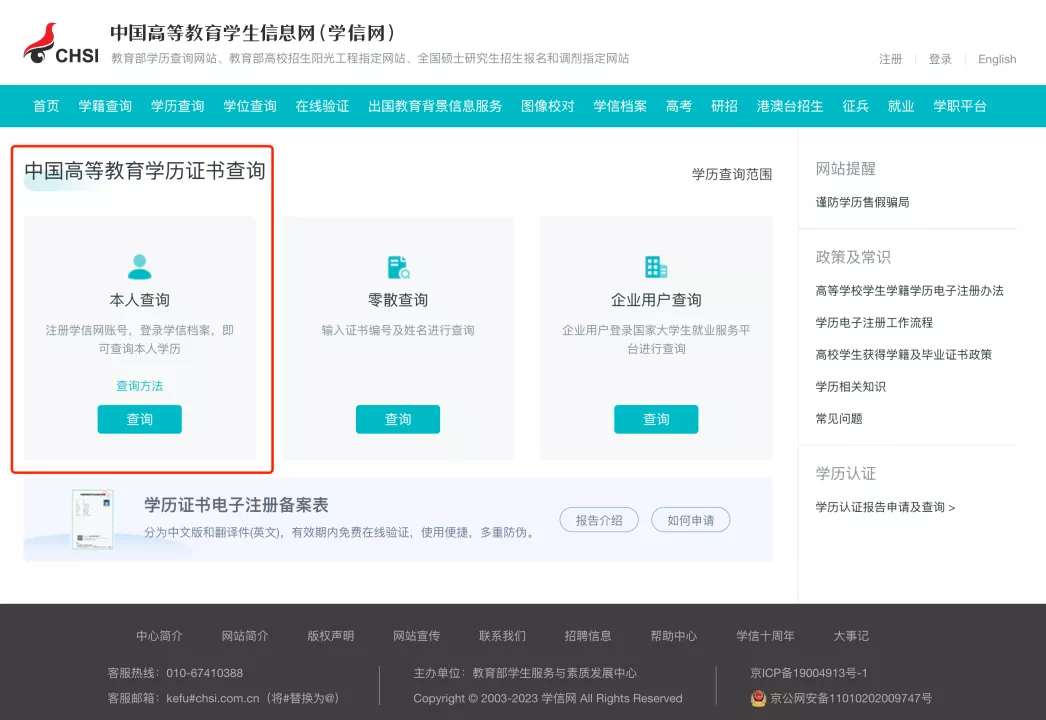Screen dimensions: 1046x720
Task: Open 大事记 footer link
Action: (851, 636)
